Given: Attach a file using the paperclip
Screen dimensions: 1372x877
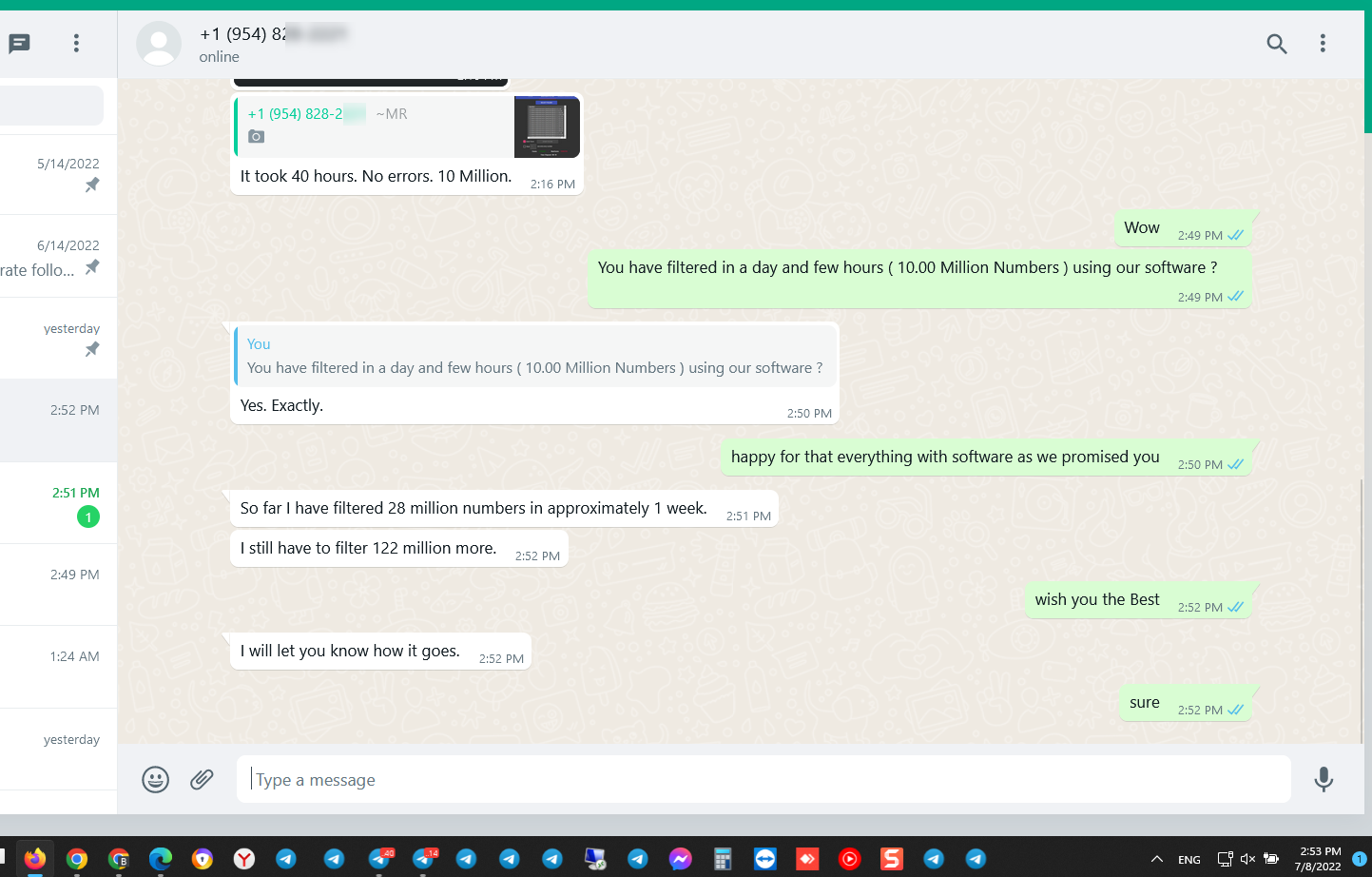Looking at the screenshot, I should pyautogui.click(x=202, y=779).
